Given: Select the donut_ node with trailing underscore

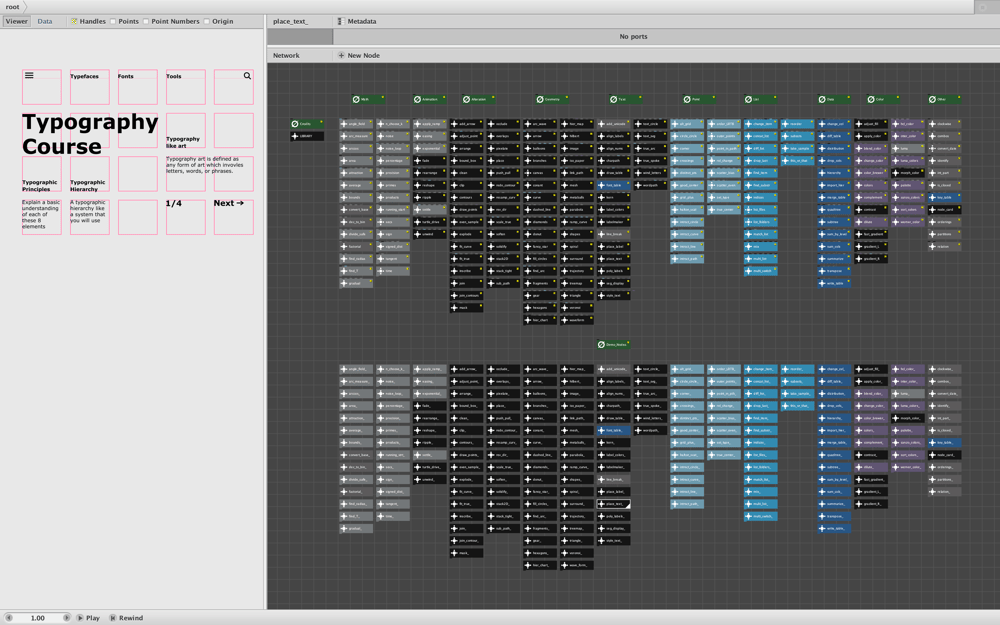Looking at the screenshot, I should [540, 480].
